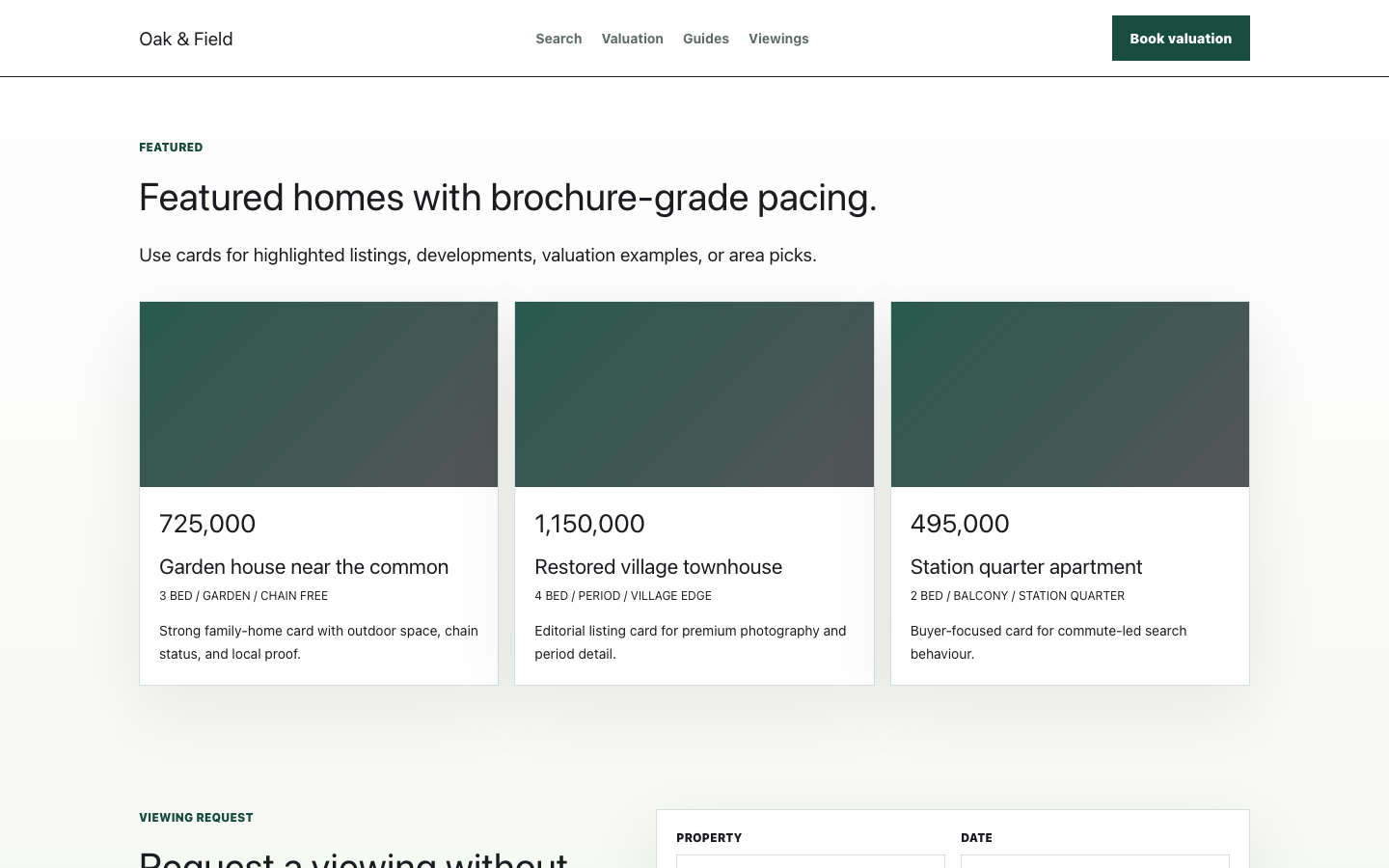
Task: Open the Valuation nav link
Action: (633, 39)
